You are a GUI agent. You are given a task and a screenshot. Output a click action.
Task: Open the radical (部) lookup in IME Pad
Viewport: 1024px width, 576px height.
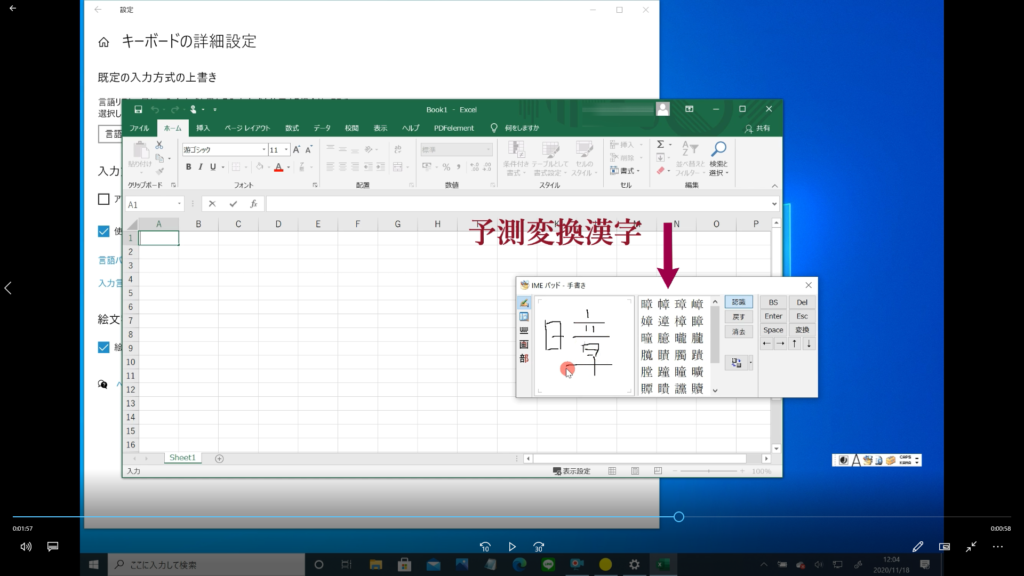pos(524,358)
